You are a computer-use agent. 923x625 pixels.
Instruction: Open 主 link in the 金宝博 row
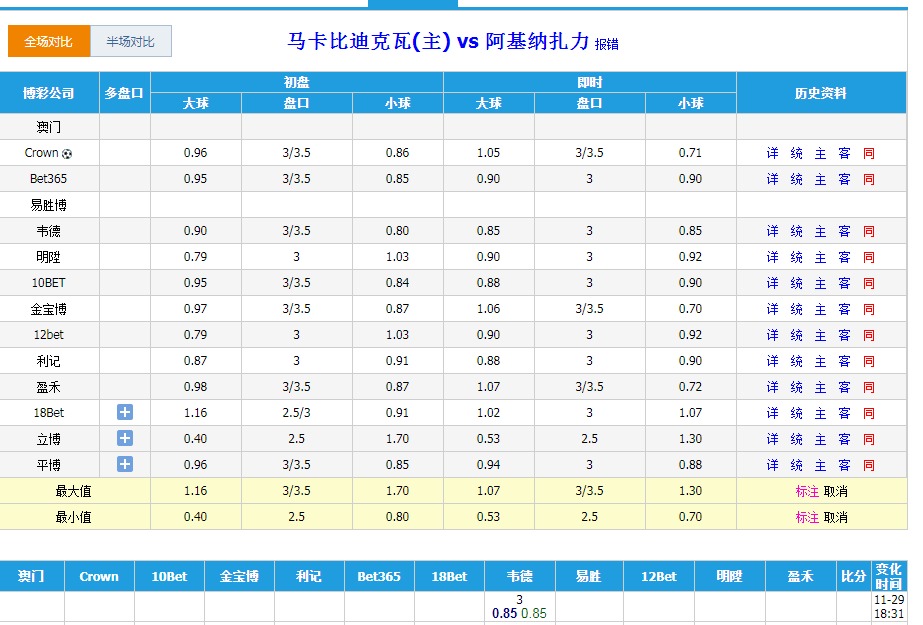click(821, 308)
